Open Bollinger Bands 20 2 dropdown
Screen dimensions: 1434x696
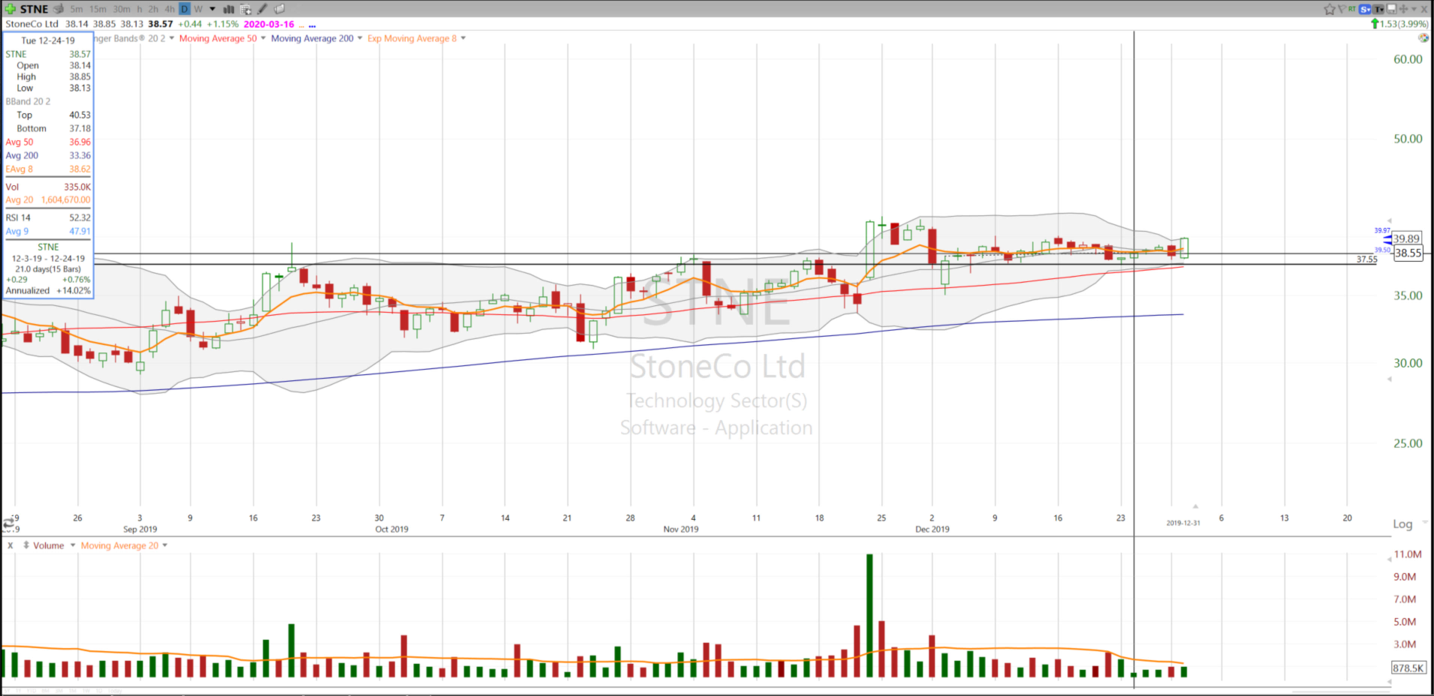(172, 38)
